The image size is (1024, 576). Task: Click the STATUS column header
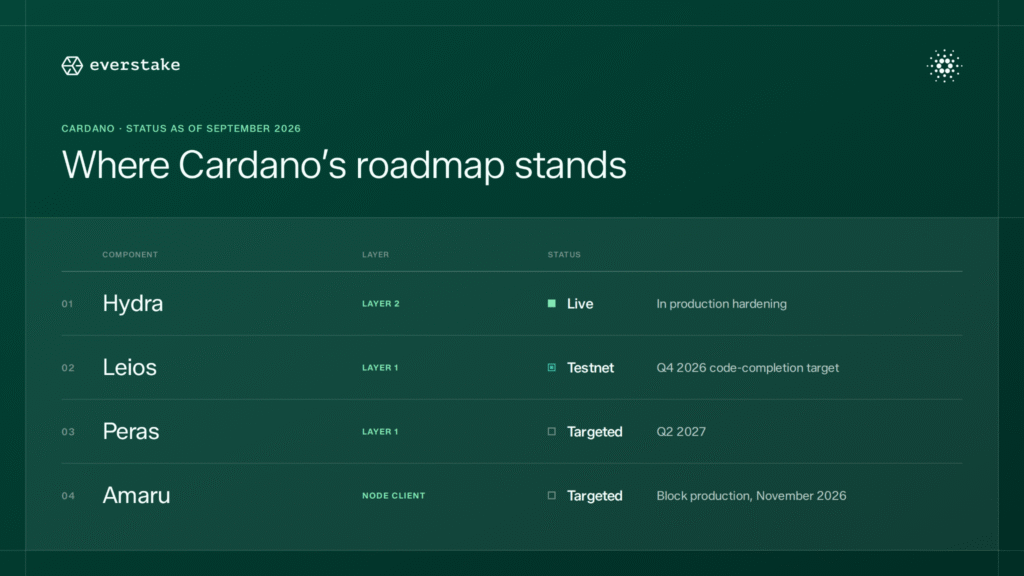point(564,255)
